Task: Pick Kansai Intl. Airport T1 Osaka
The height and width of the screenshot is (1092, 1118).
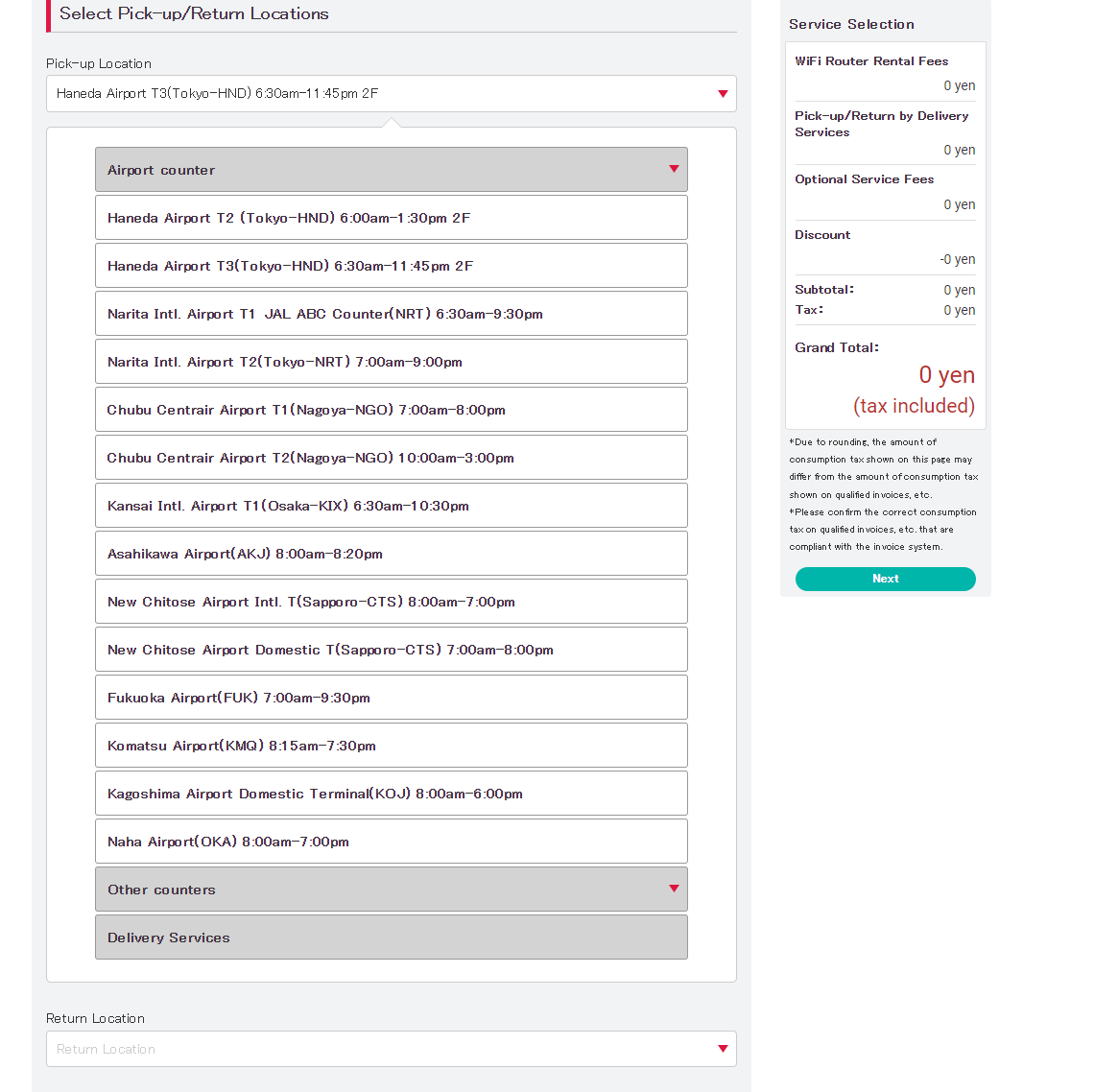Action: point(391,506)
